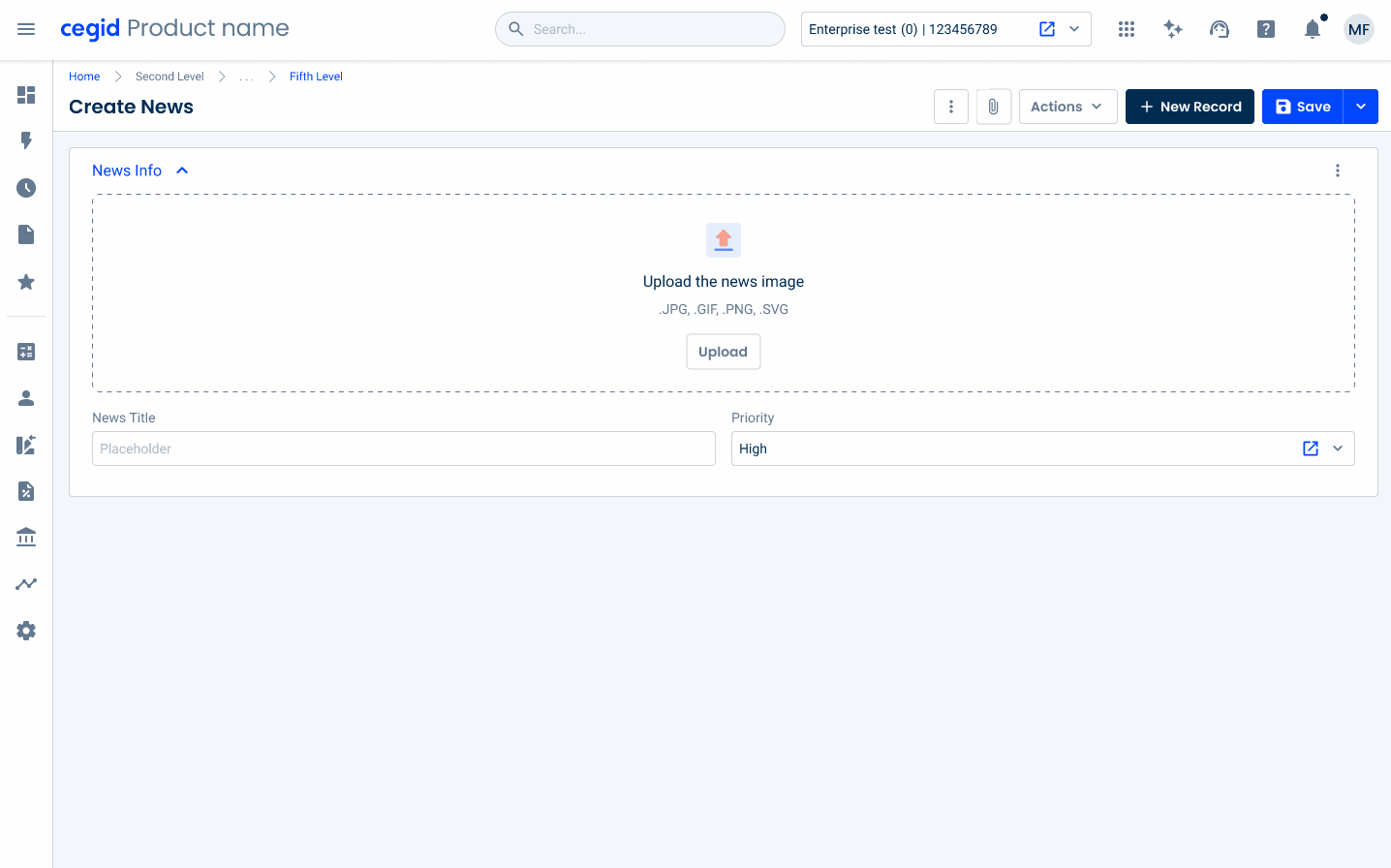Open the Save split-button arrow
The height and width of the screenshot is (868, 1391).
1361,107
